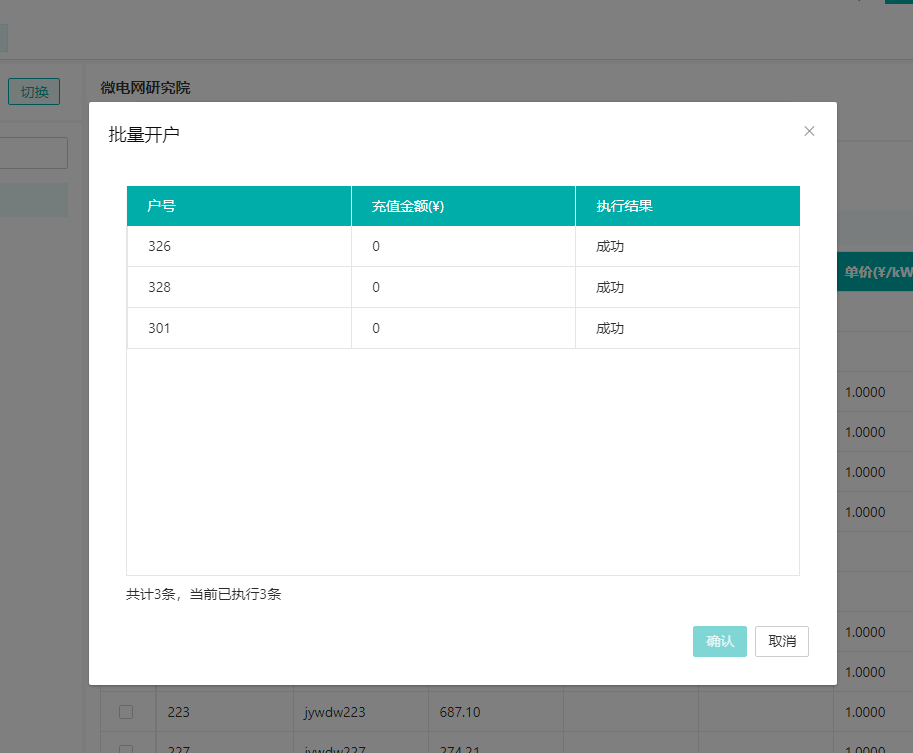
Task: Click the 1.0000 unit price cell
Action: (864, 711)
